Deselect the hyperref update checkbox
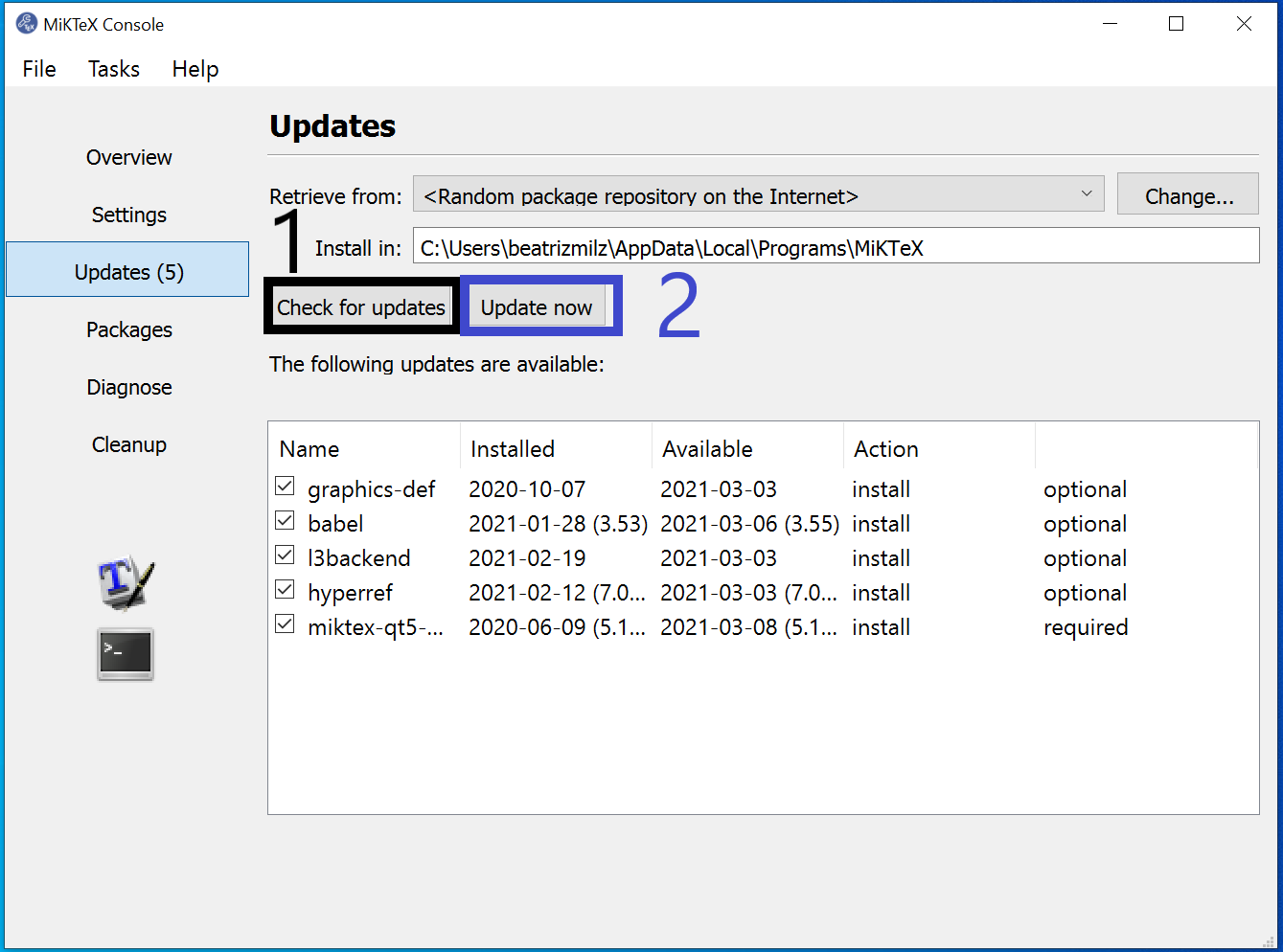 tap(285, 590)
